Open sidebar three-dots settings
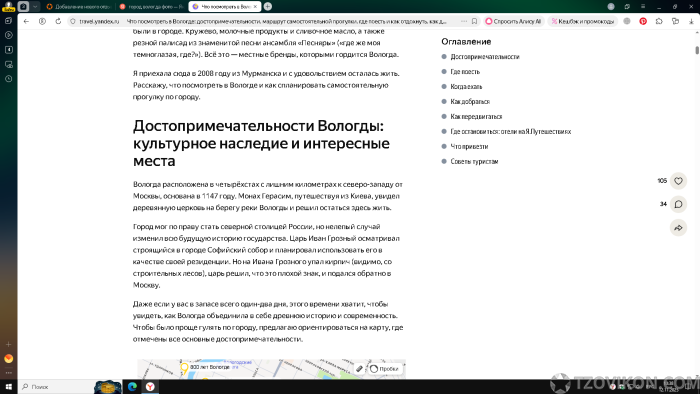700x394 pixels. pyautogui.click(x=8, y=373)
